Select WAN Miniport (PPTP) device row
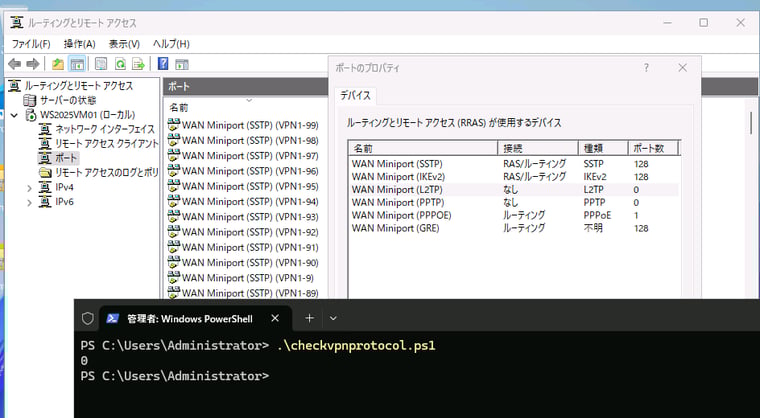The height and width of the screenshot is (418, 760). [x=513, y=202]
